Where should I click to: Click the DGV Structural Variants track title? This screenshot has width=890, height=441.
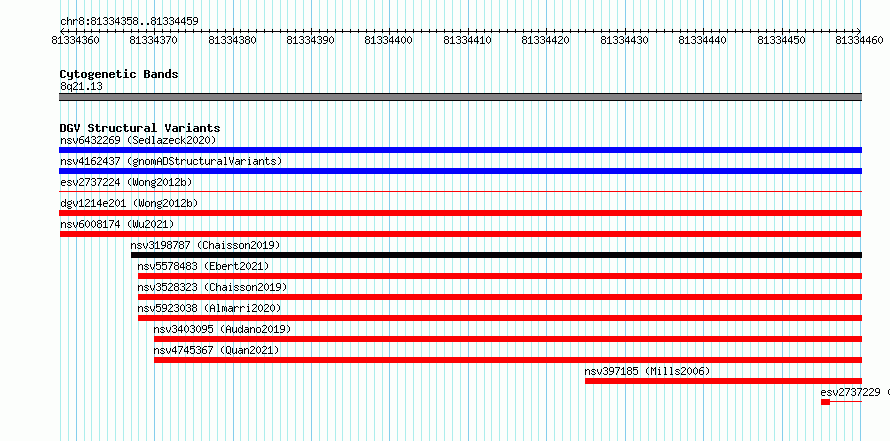point(140,128)
